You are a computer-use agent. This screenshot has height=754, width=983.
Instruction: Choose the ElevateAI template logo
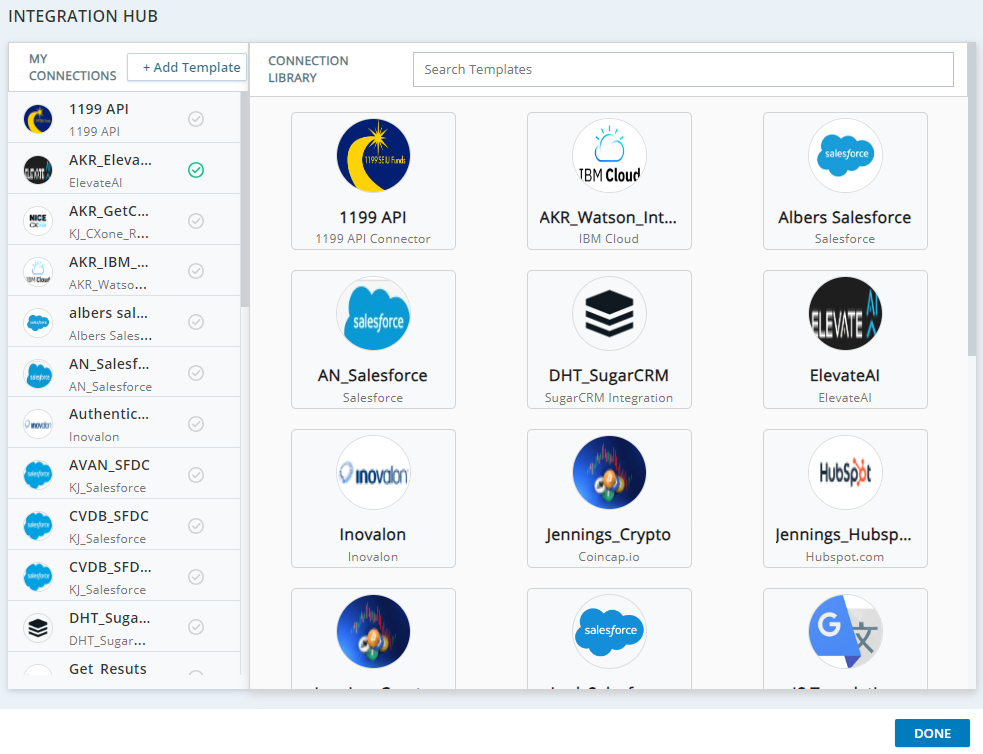click(x=845, y=314)
